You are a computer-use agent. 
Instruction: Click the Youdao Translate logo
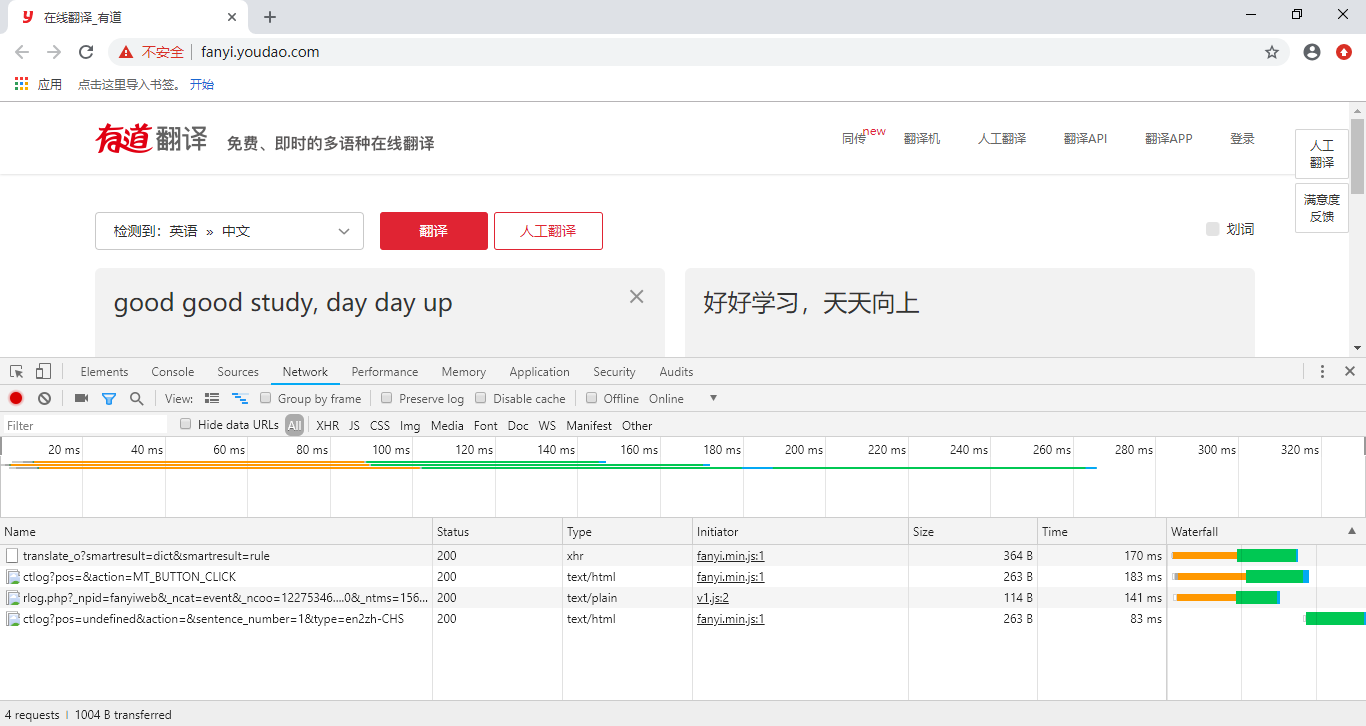(x=152, y=138)
